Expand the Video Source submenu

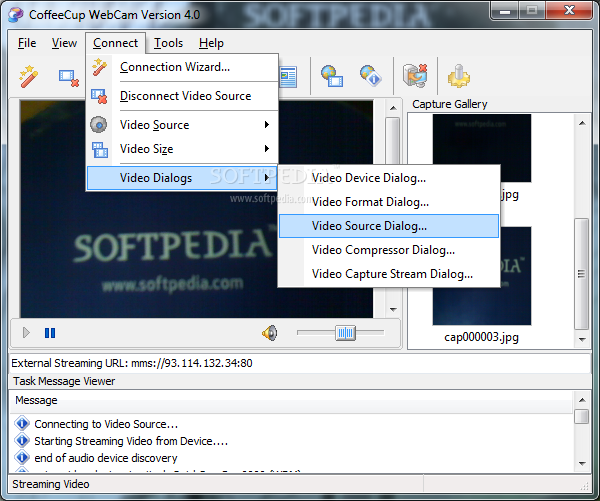182,125
